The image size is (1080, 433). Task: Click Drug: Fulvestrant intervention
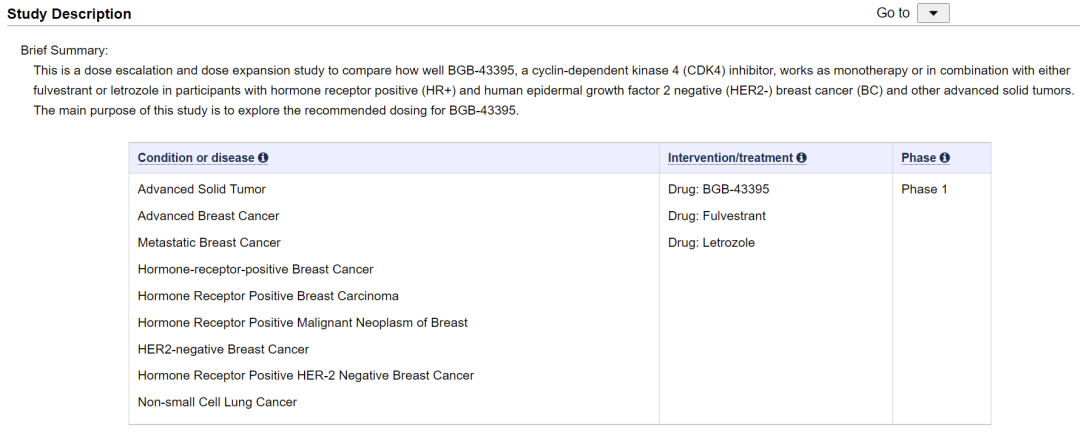pos(716,216)
